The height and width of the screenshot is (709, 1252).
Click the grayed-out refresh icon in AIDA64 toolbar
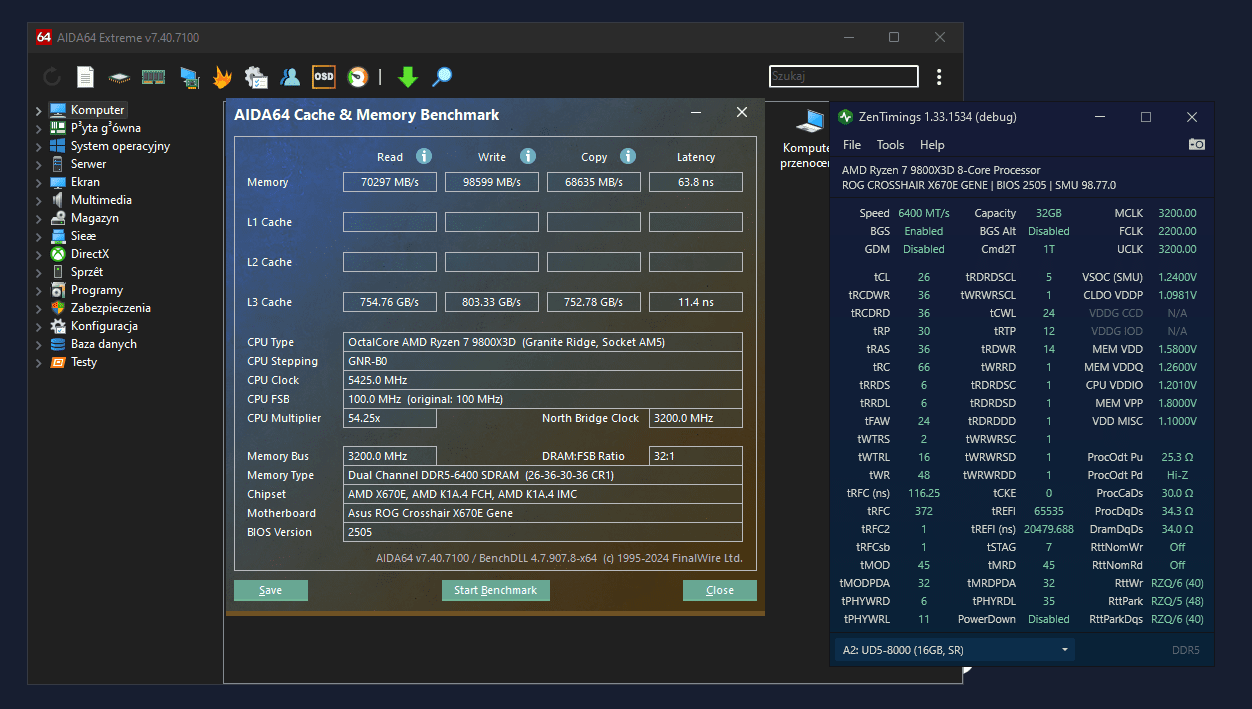pyautogui.click(x=52, y=77)
